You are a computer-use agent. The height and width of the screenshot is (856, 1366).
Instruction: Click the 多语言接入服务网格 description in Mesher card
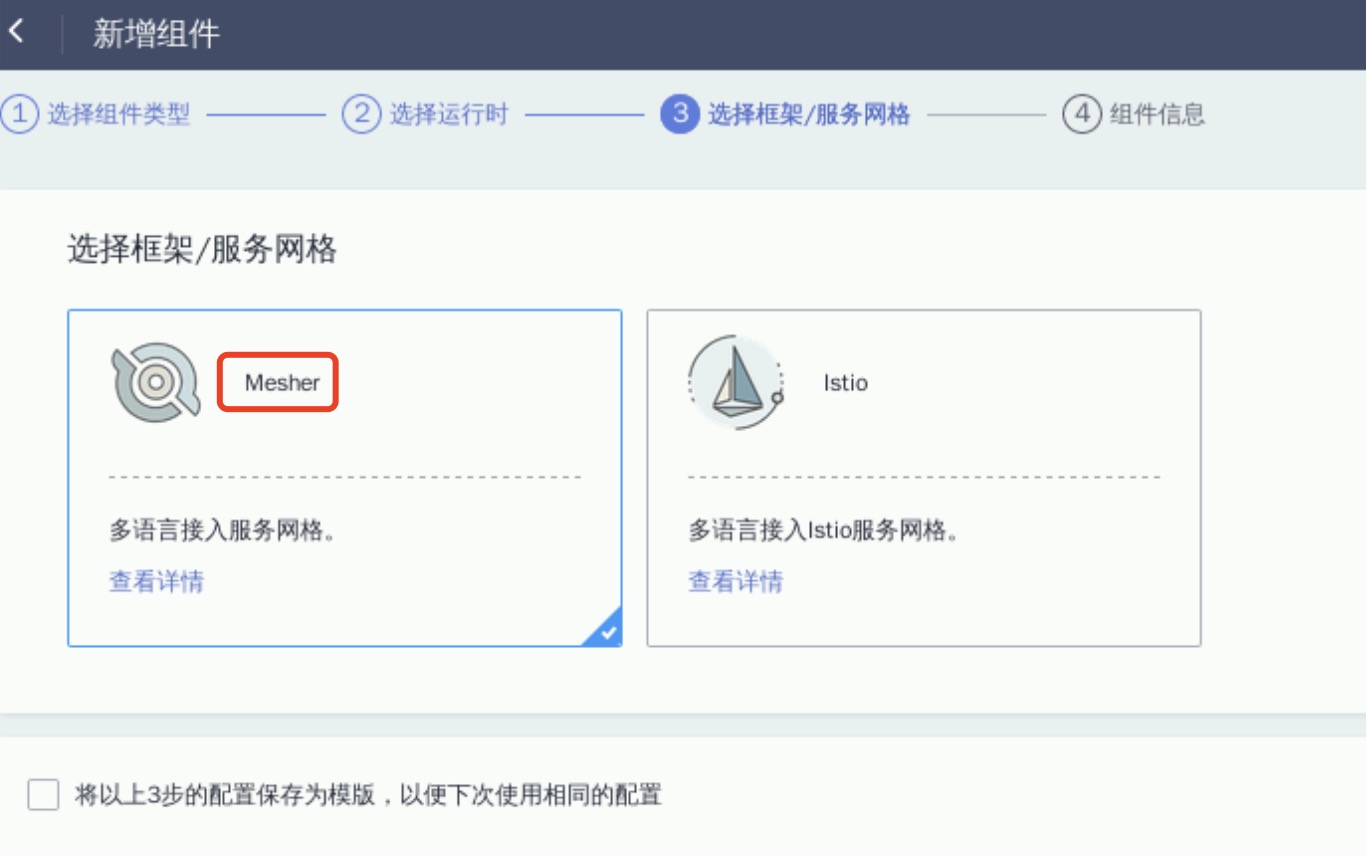pyautogui.click(x=222, y=530)
